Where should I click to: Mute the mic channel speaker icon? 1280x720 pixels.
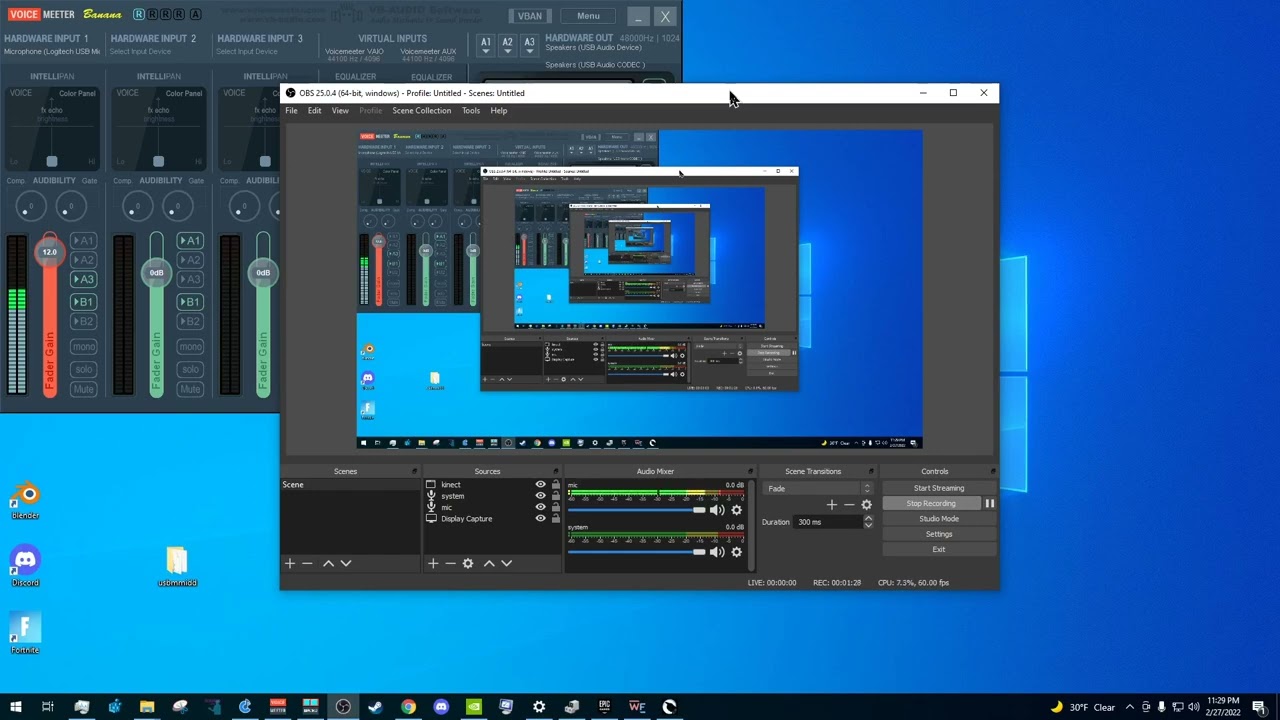pyautogui.click(x=717, y=510)
